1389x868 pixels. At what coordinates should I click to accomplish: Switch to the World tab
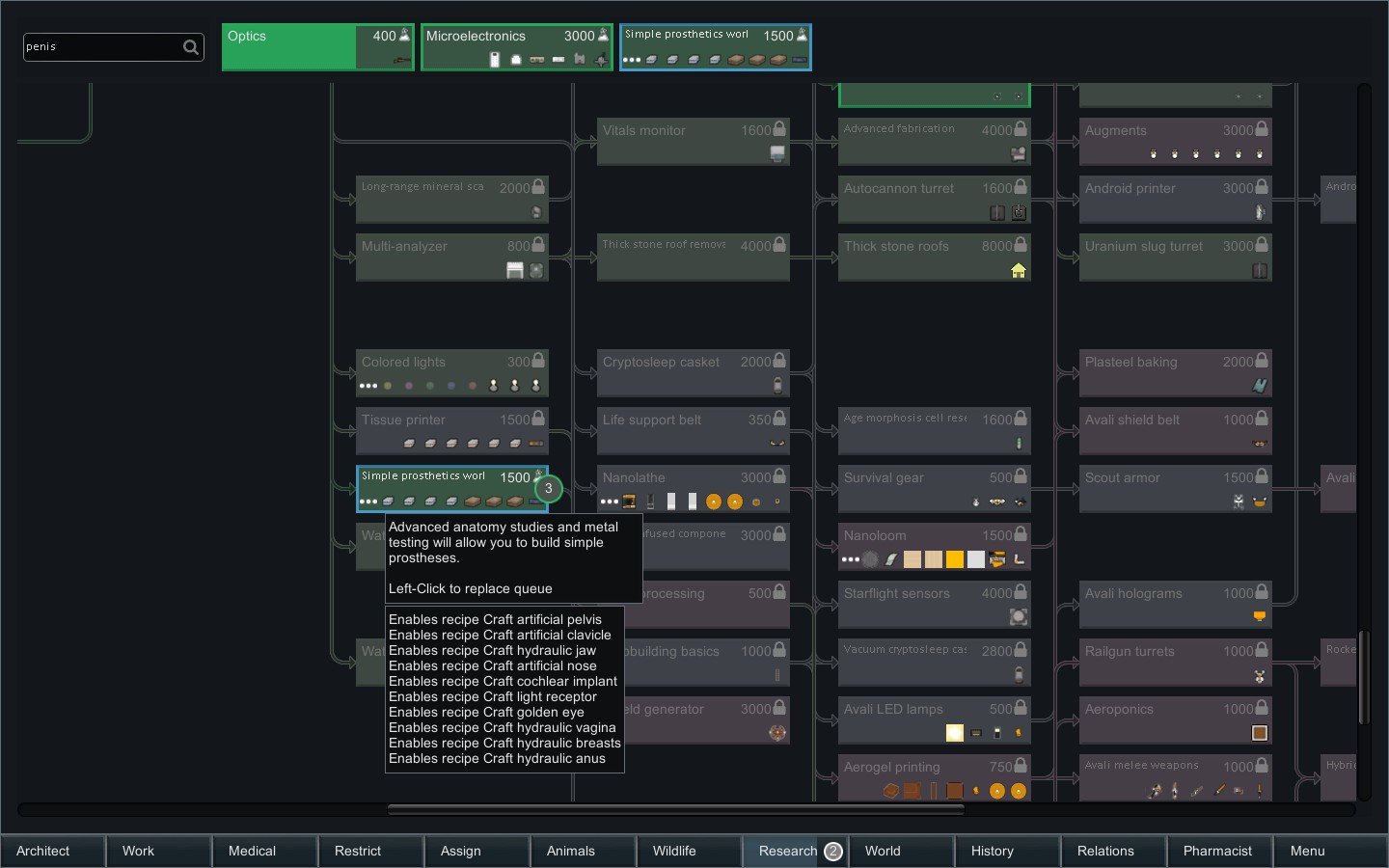[x=881, y=851]
